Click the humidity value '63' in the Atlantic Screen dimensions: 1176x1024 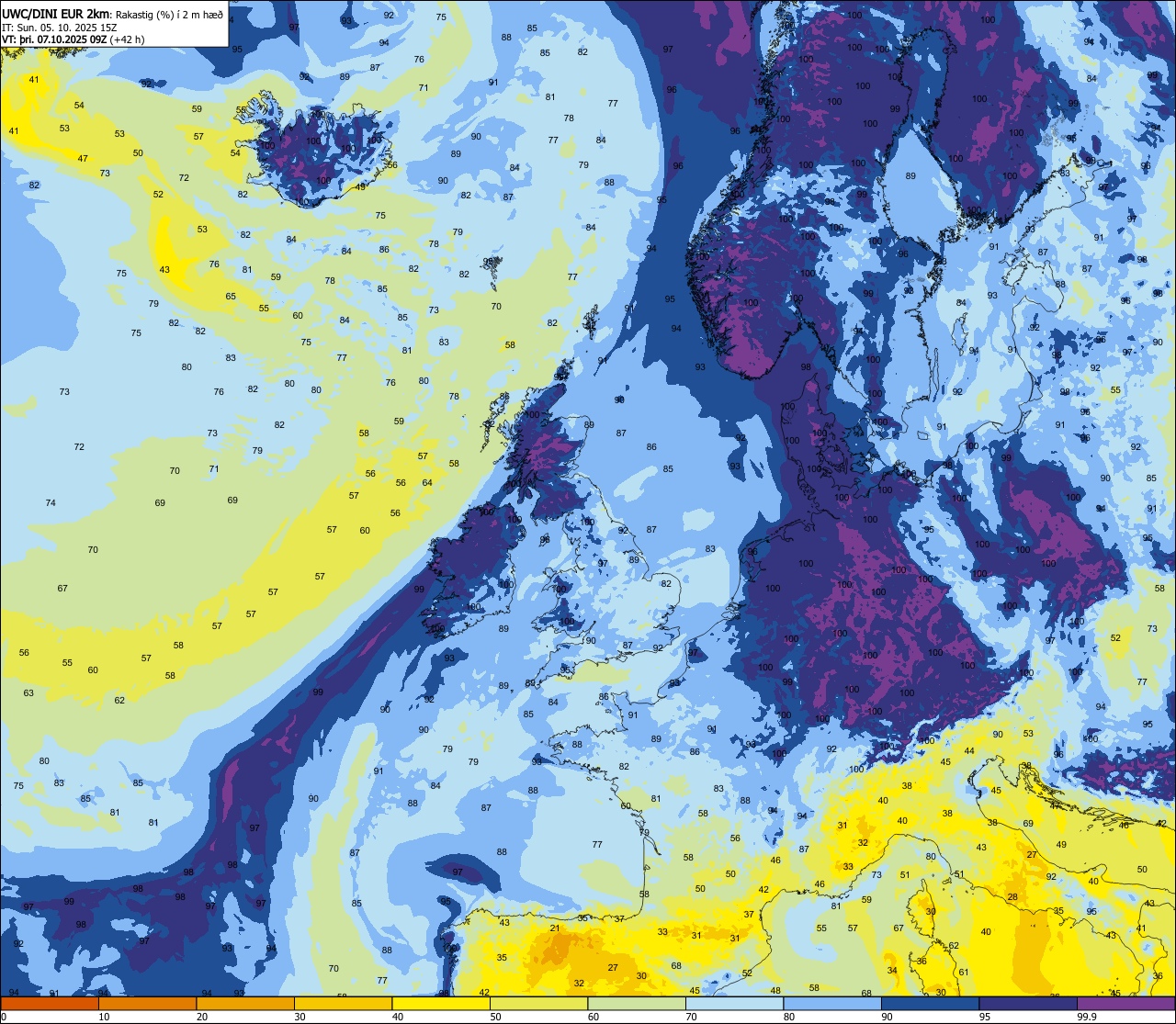[28, 692]
